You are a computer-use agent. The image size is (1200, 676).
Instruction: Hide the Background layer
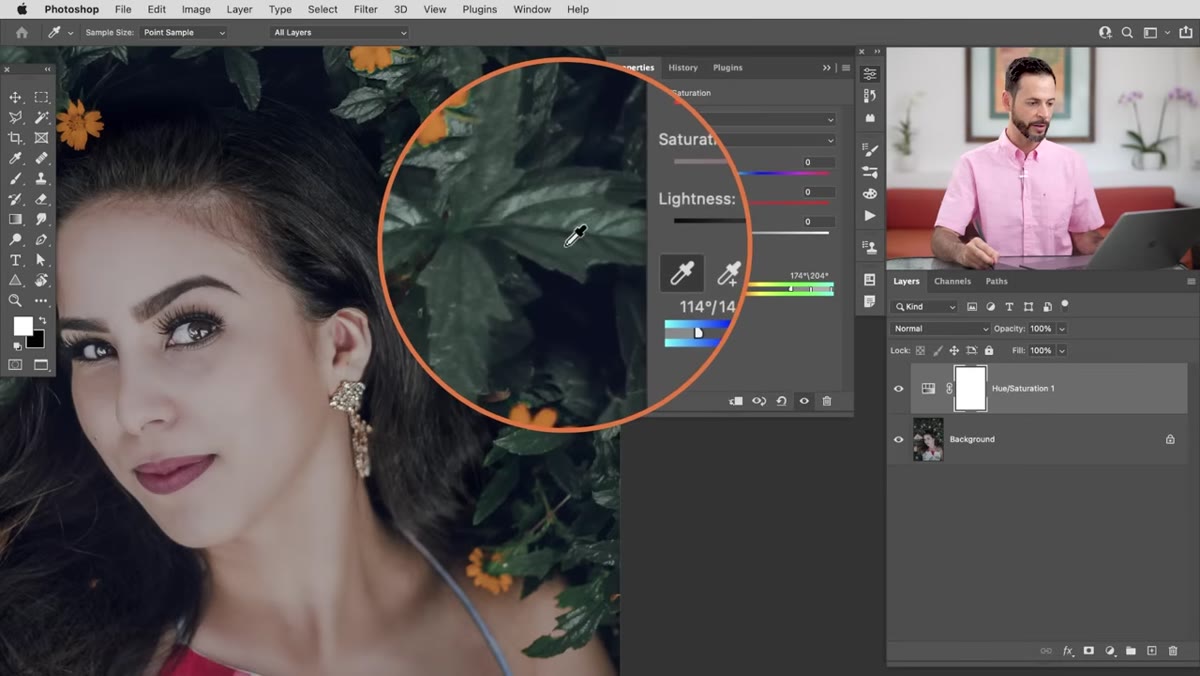[x=898, y=440]
